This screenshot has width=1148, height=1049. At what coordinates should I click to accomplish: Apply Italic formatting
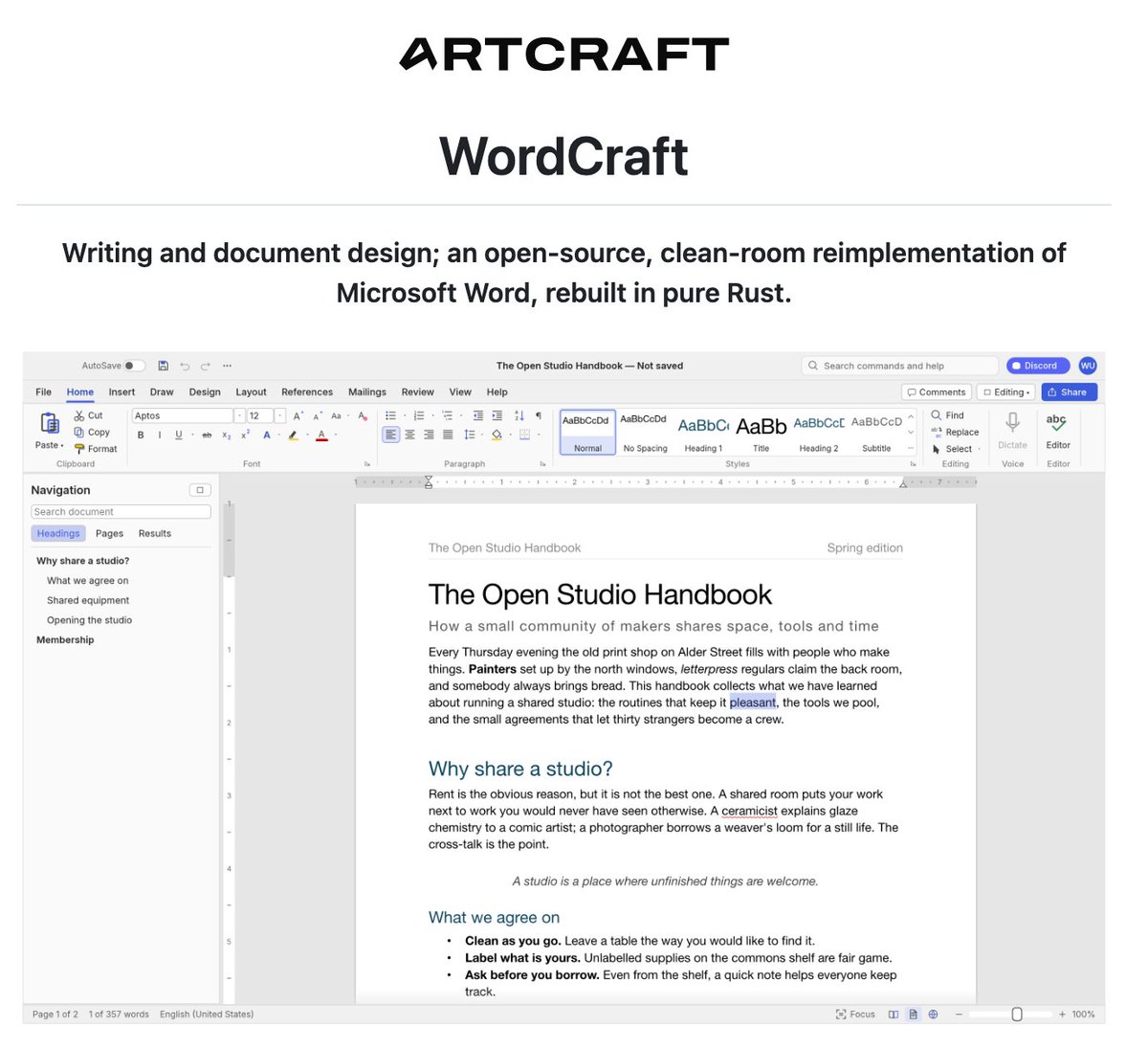(159, 435)
